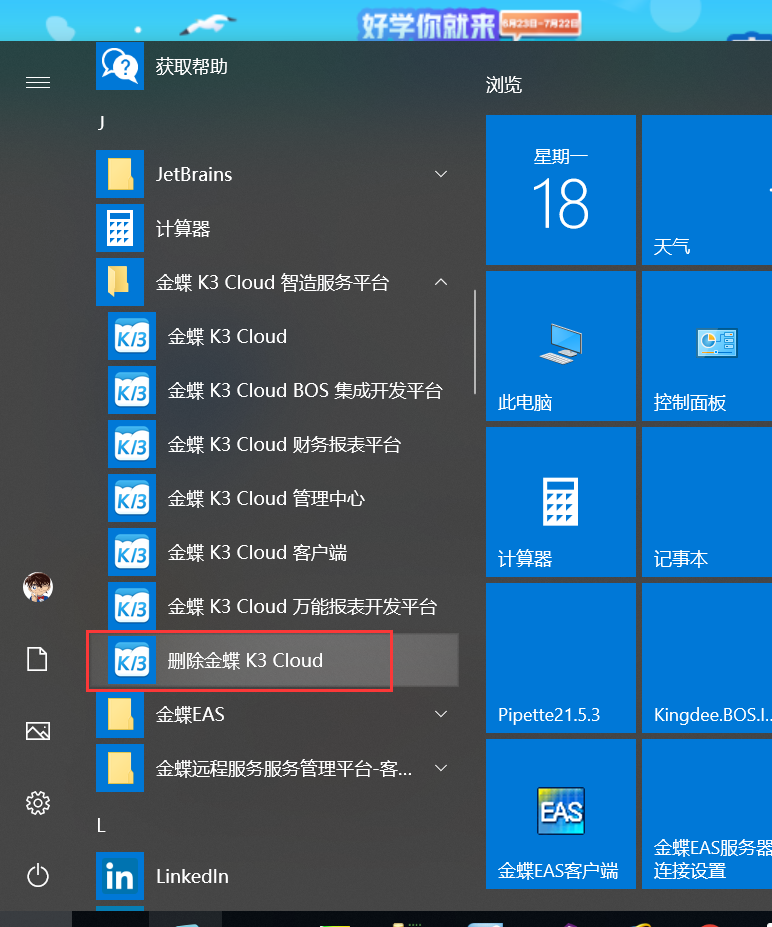Click the 金蝶 K3 Cloud 管理中心 label
The image size is (772, 927).
tap(267, 498)
